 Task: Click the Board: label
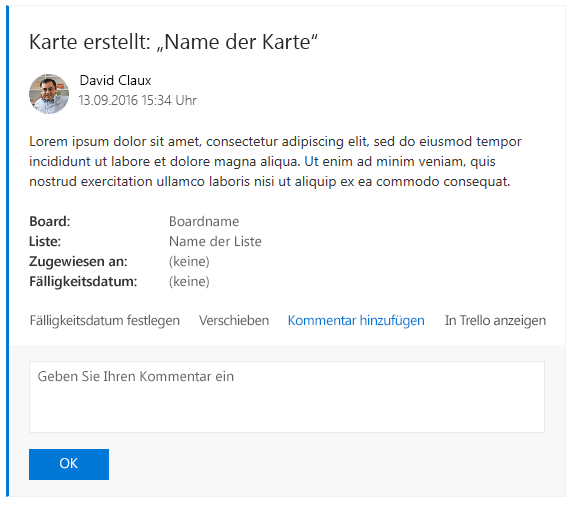[50, 221]
